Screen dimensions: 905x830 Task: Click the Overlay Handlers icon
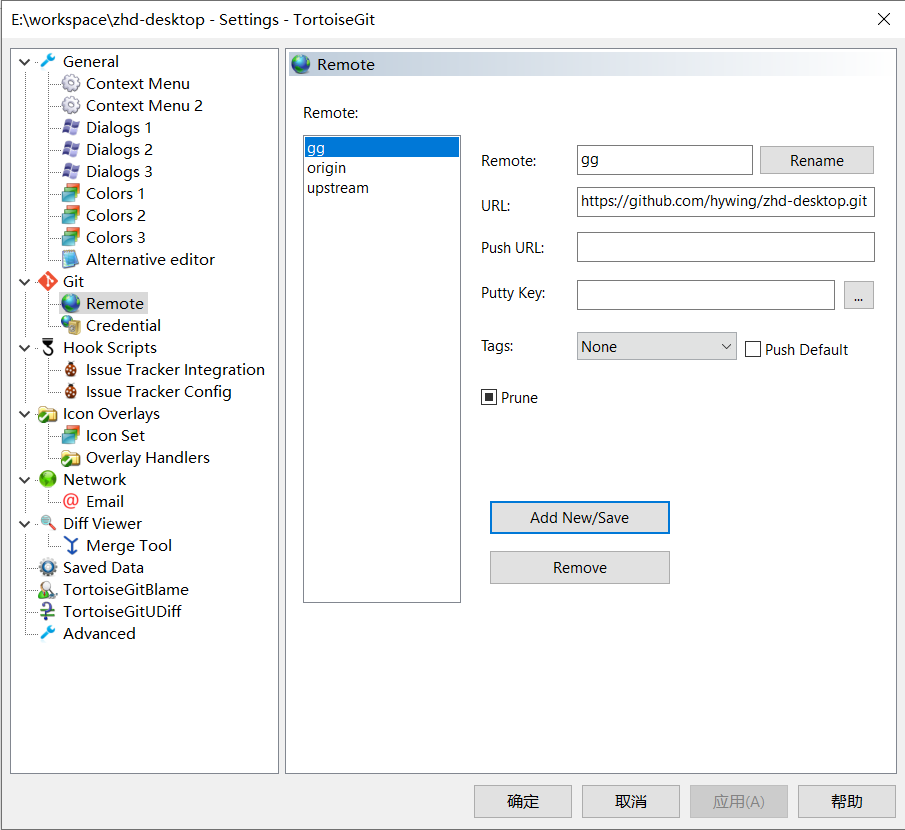pos(71,457)
